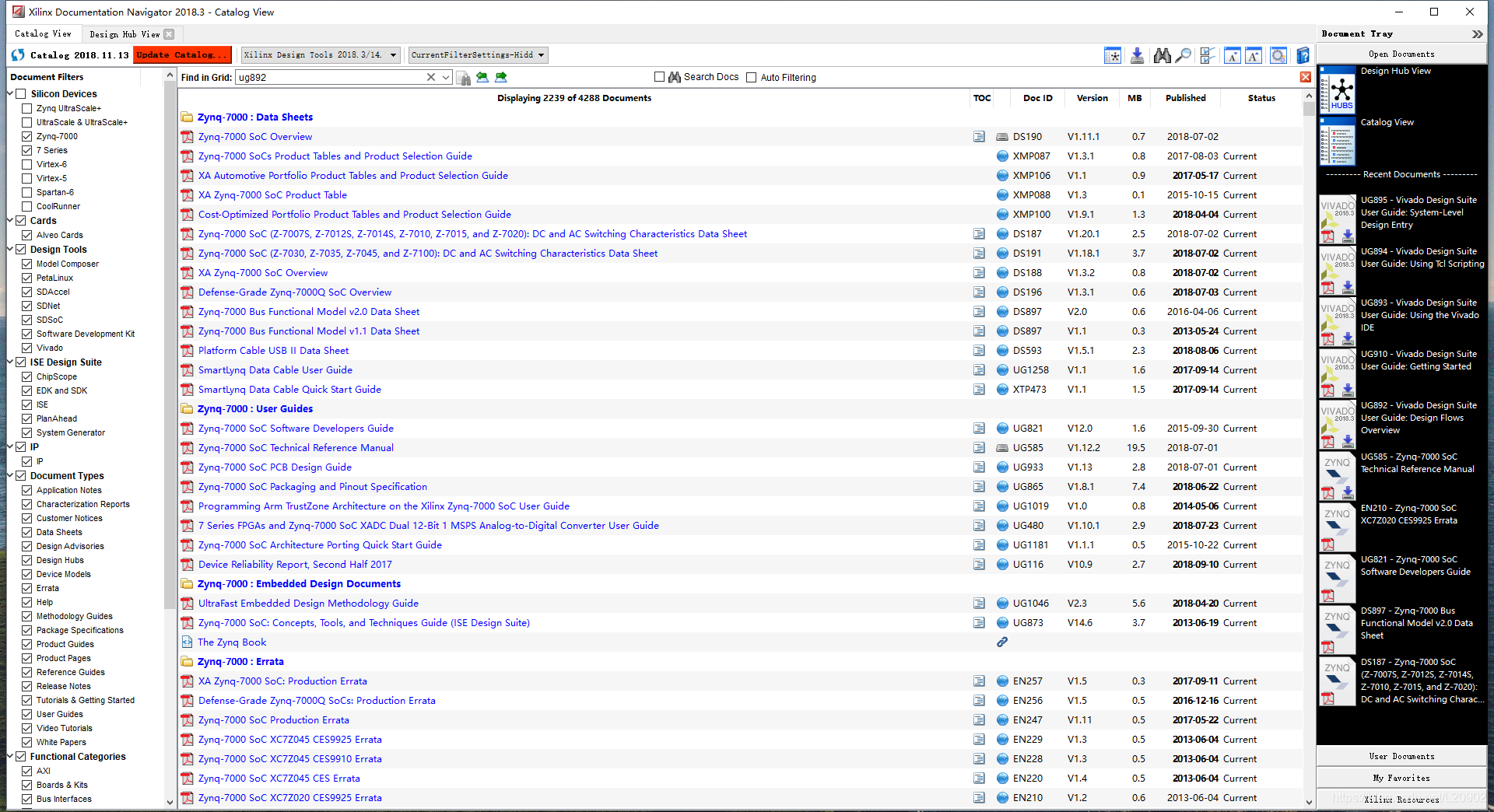Uncheck the 7 Series filter checkbox
The image size is (1494, 812).
point(27,151)
